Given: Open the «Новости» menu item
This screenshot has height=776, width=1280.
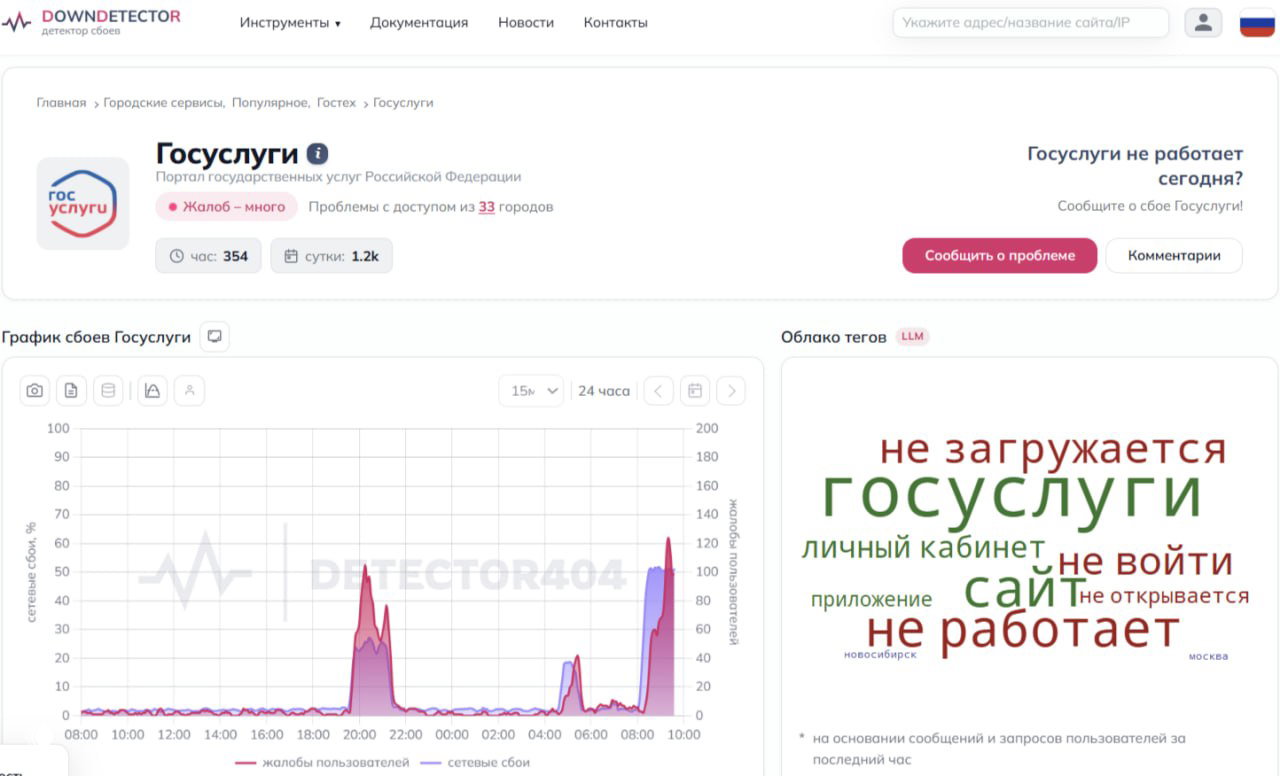Looking at the screenshot, I should pos(525,22).
